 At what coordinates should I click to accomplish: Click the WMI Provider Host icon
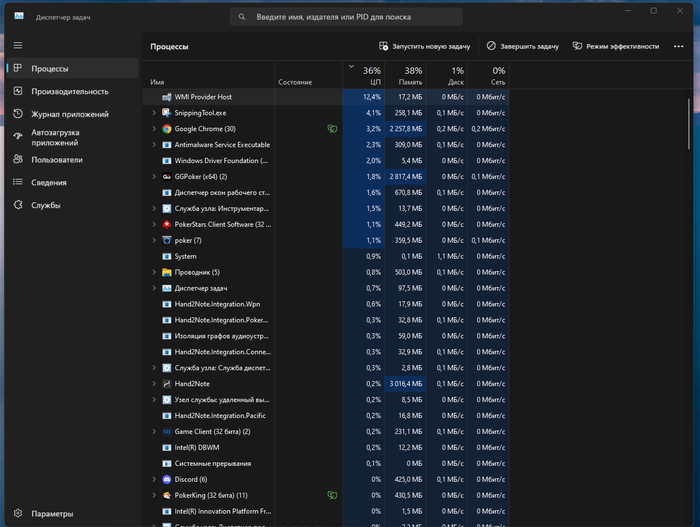point(167,97)
